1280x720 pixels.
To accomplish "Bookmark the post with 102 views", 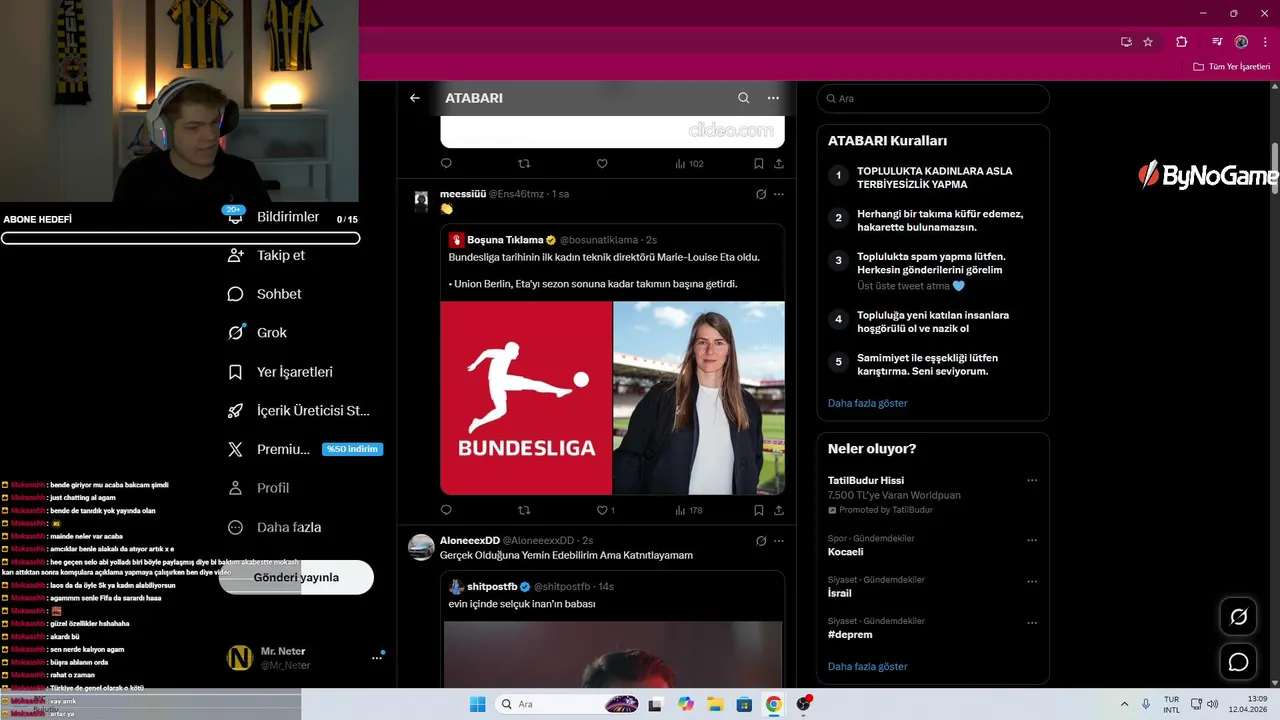I will 759,163.
